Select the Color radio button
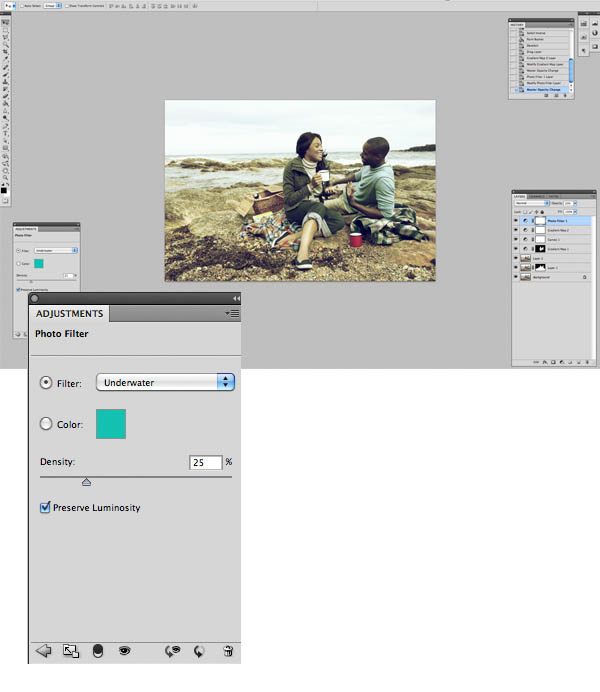This screenshot has width=600, height=692. pos(46,424)
